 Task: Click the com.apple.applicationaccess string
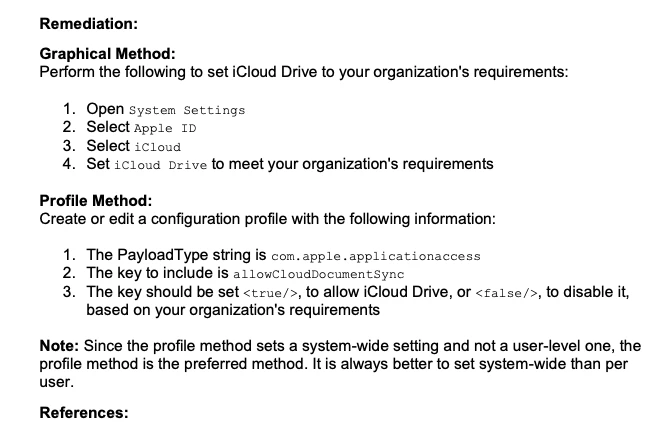point(376,256)
